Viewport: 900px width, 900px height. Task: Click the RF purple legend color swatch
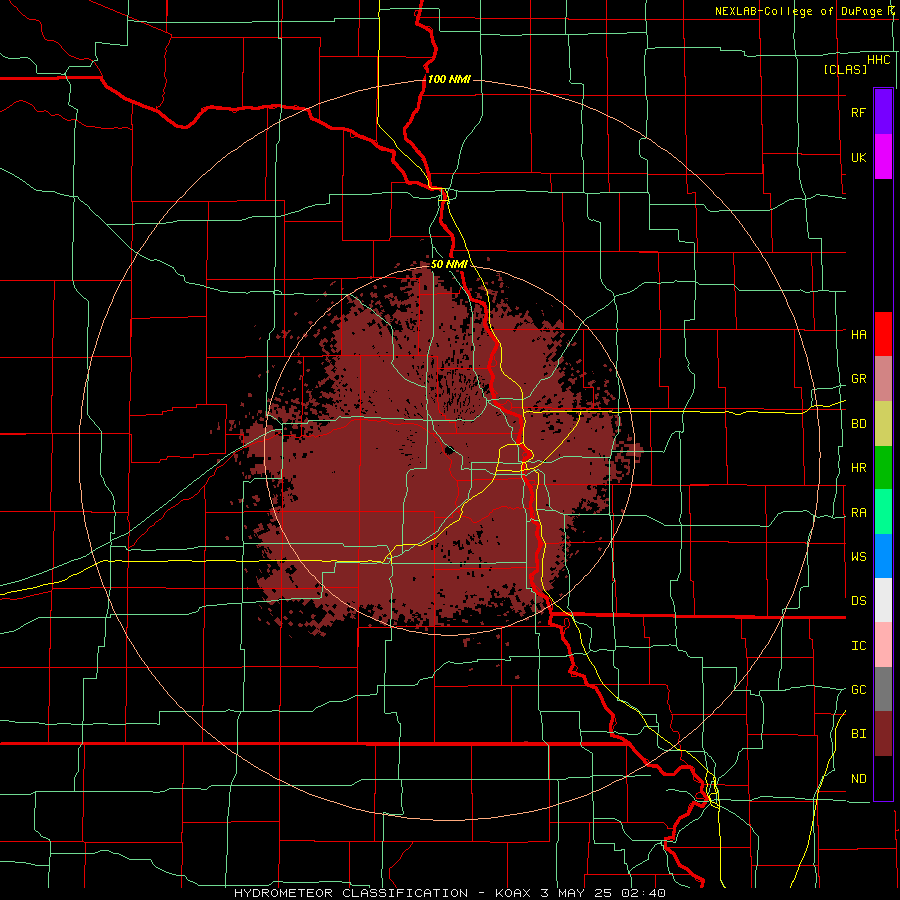coord(883,112)
